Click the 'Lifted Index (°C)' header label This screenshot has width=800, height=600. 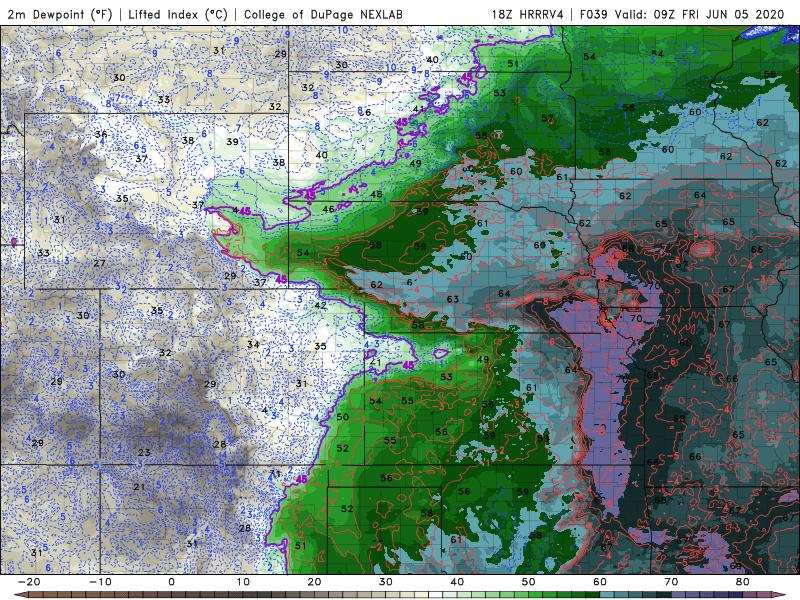(x=178, y=15)
